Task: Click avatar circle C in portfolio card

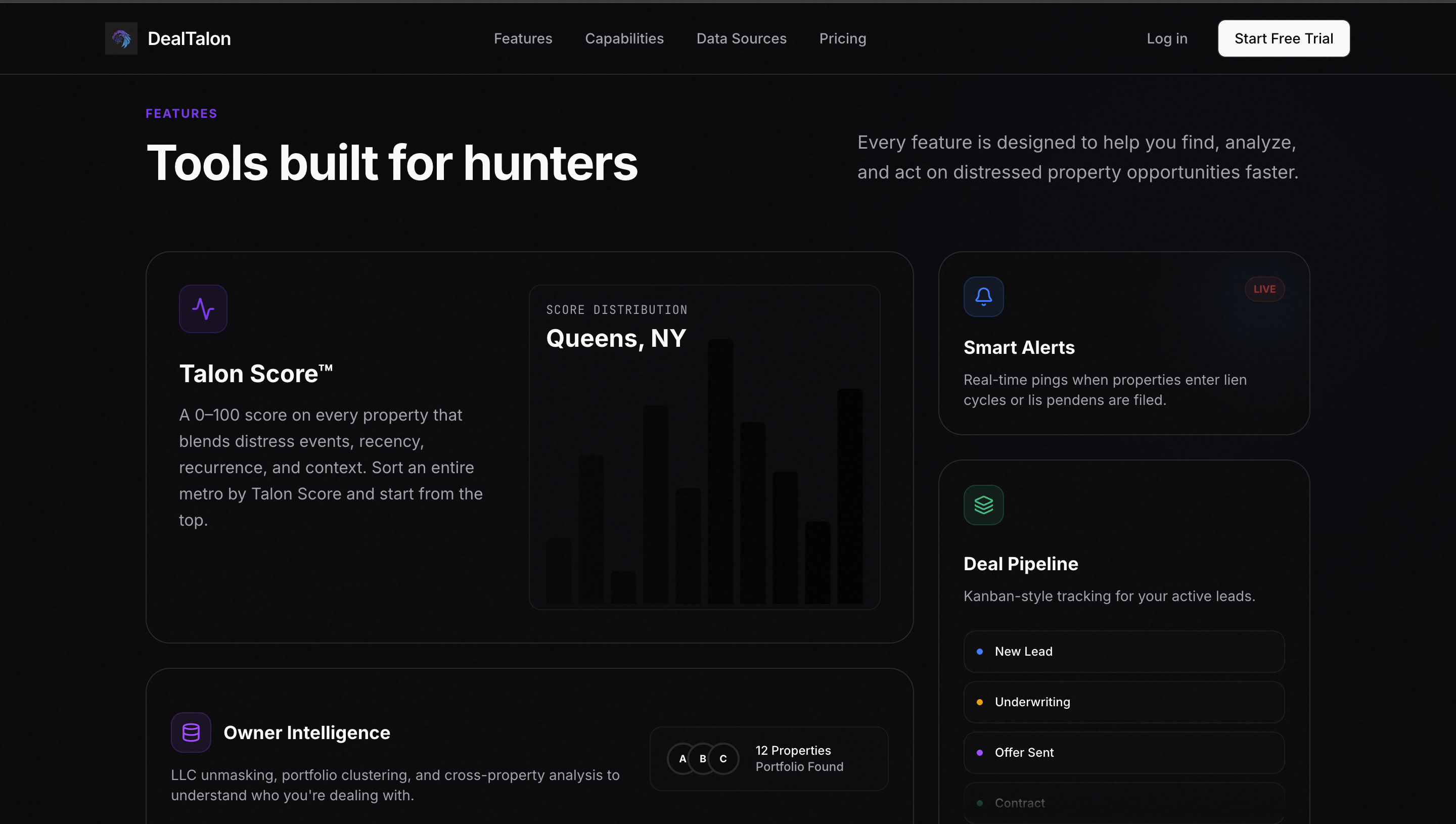Action: pyautogui.click(x=723, y=759)
